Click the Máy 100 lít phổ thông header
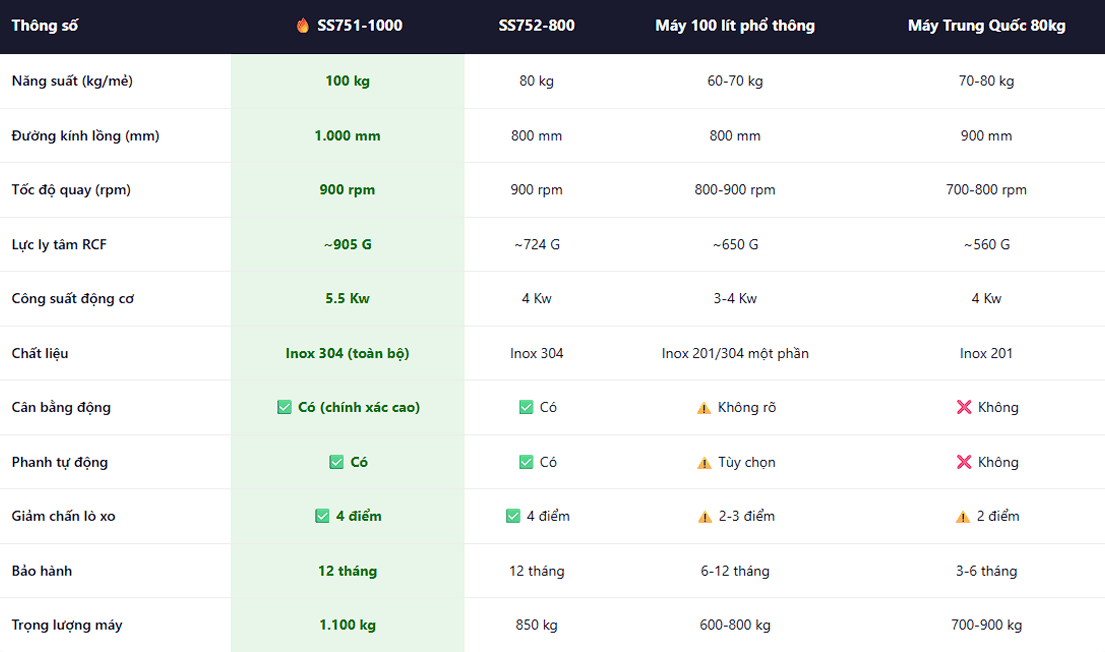 [x=735, y=26]
